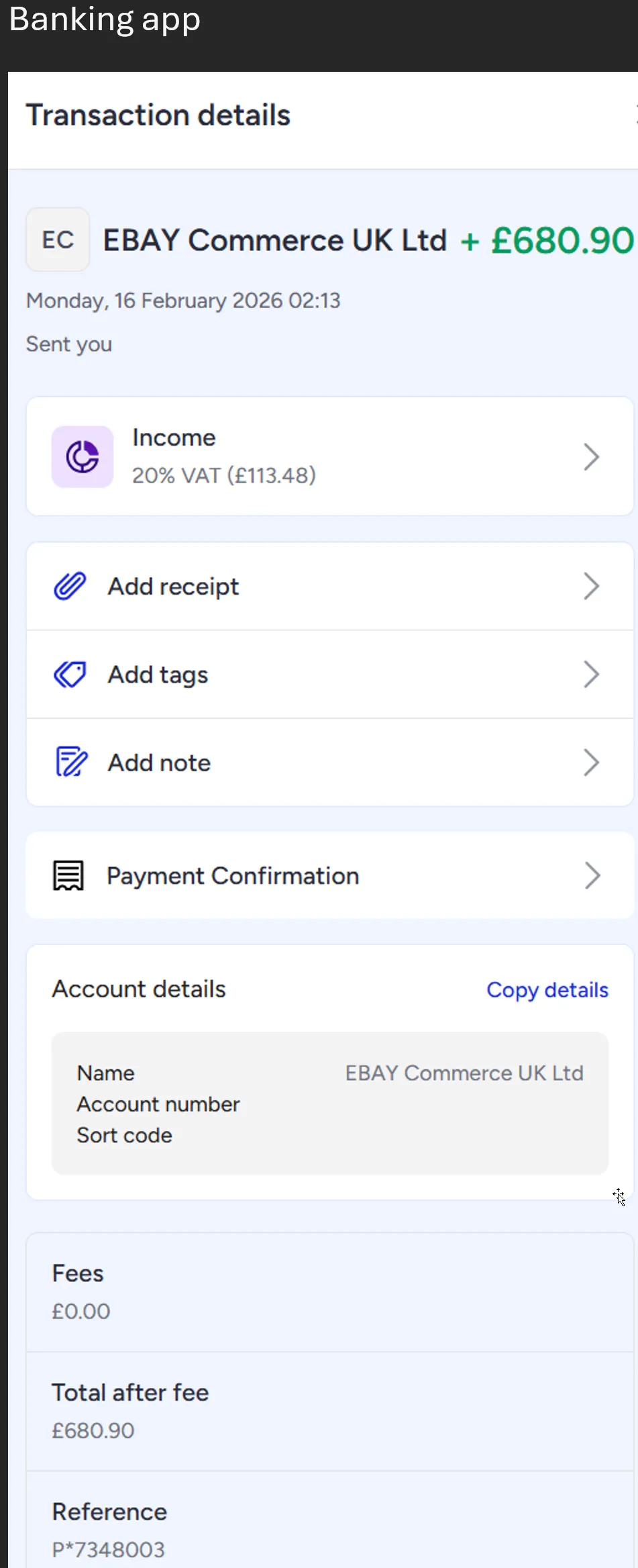The height and width of the screenshot is (1568, 638).
Task: Click the EC initials avatar badge
Action: (58, 240)
